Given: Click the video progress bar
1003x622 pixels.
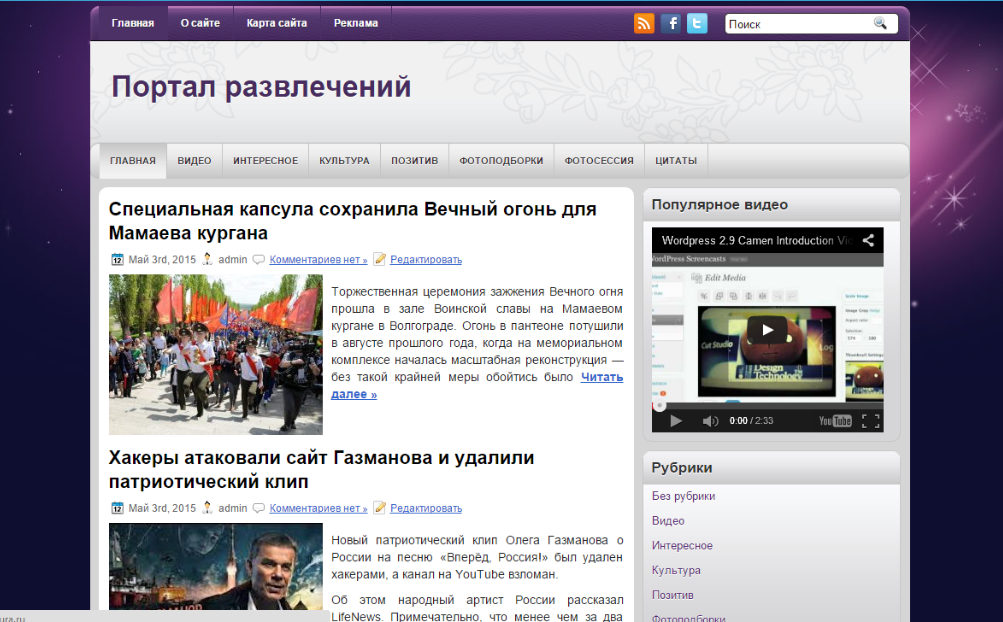Looking at the screenshot, I should pyautogui.click(x=768, y=406).
